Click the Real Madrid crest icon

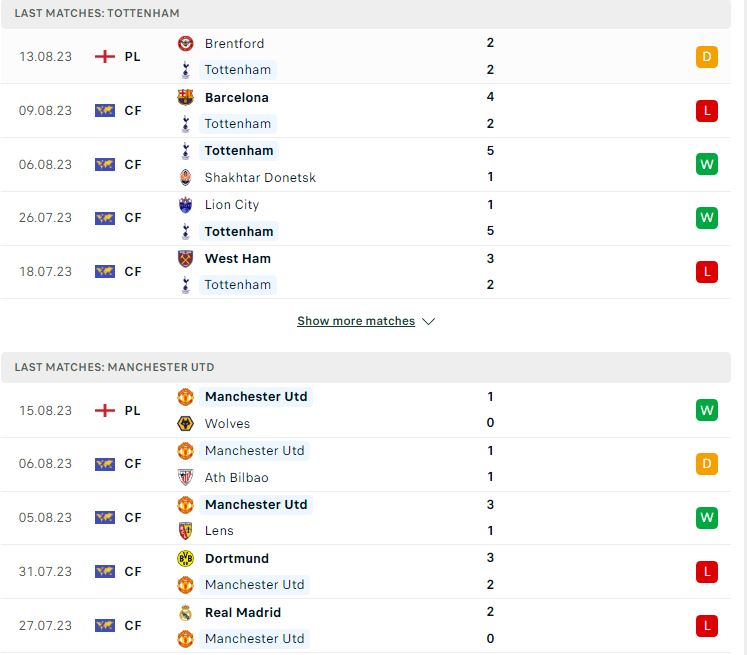click(185, 612)
